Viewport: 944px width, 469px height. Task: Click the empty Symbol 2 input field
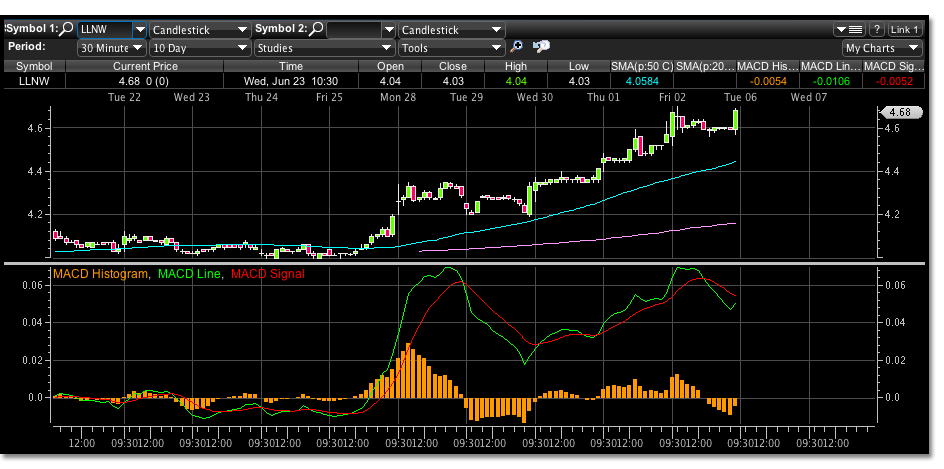click(353, 30)
